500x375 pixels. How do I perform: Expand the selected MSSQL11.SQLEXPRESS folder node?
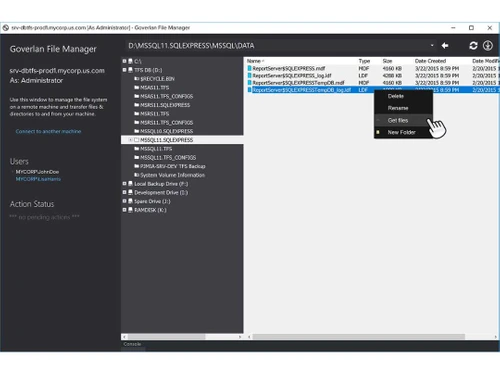[131, 140]
